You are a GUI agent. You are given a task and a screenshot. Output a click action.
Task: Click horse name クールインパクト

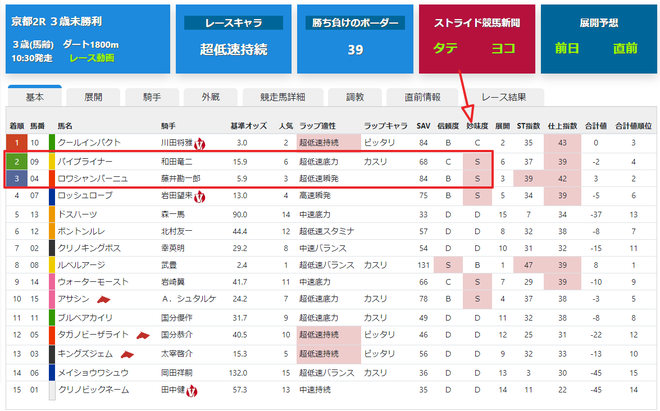(89, 142)
